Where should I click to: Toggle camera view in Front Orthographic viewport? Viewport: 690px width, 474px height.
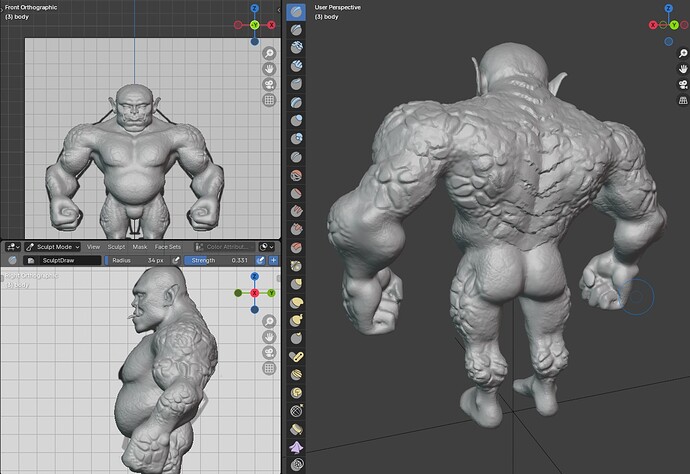click(x=269, y=85)
